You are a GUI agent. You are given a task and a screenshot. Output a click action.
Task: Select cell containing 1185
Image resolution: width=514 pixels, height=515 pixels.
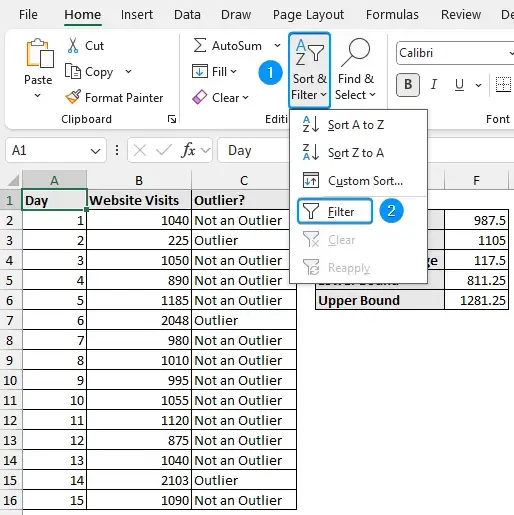139,300
